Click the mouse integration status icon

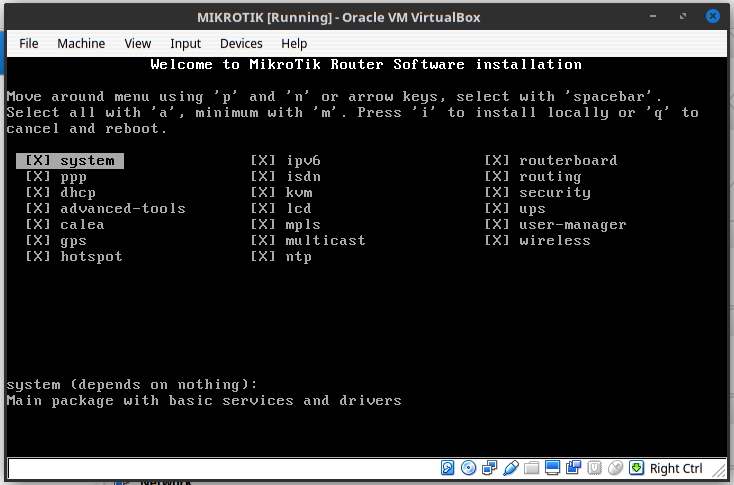point(615,468)
